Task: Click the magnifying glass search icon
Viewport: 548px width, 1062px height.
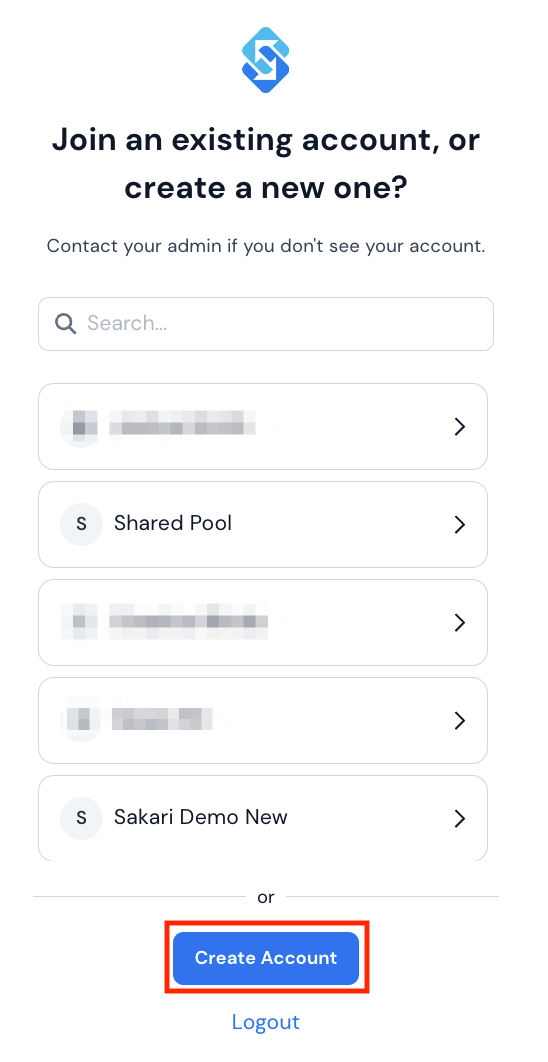Action: [65, 324]
